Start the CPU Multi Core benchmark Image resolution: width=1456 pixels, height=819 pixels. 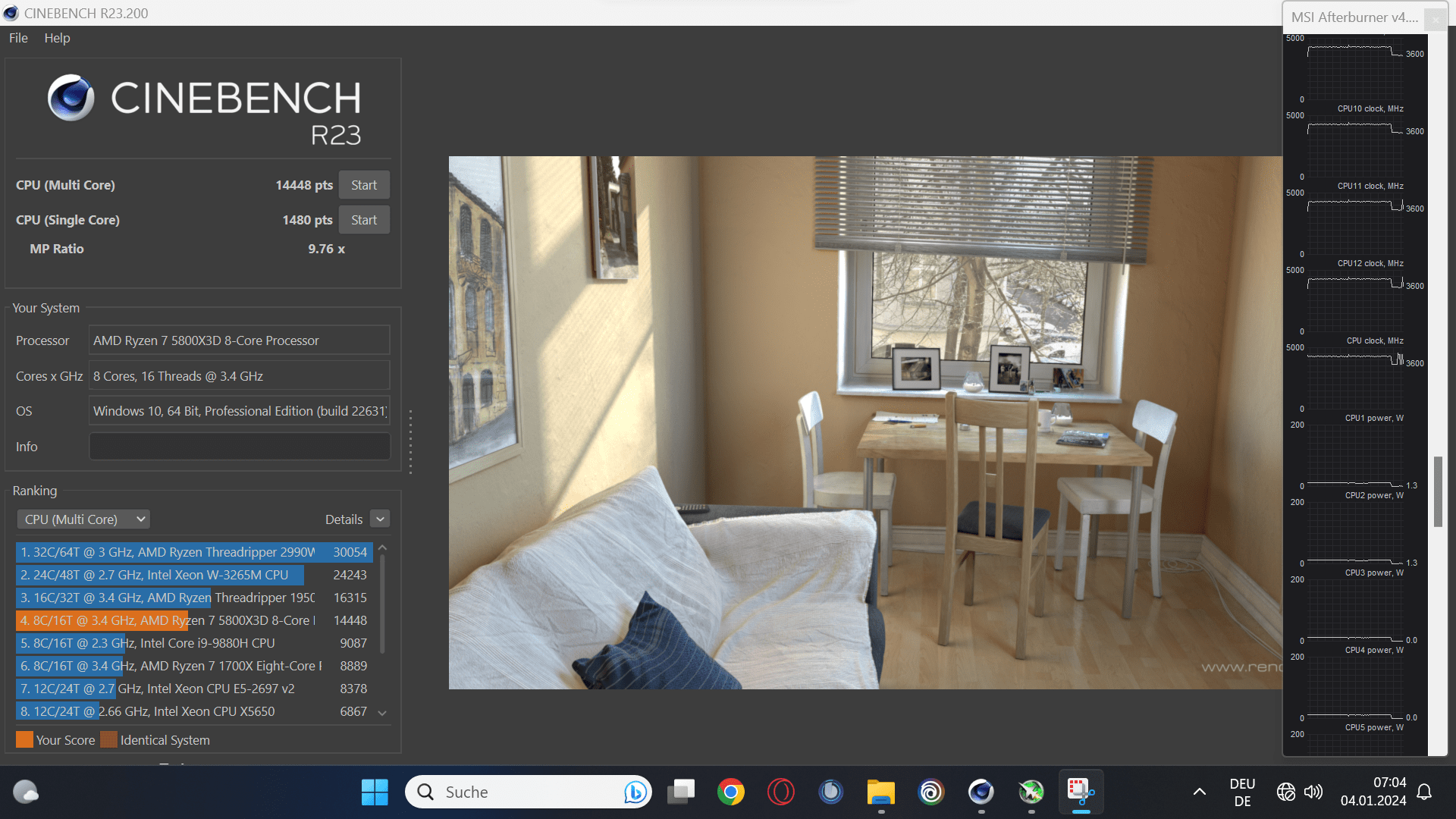click(364, 185)
